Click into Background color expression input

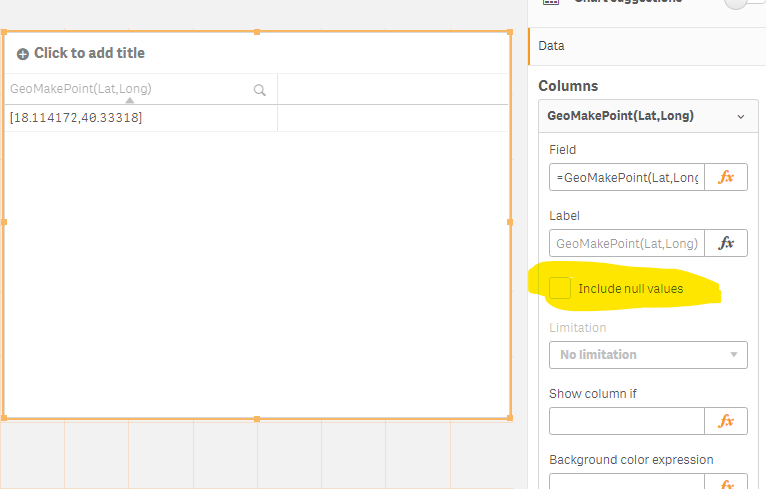tap(627, 482)
